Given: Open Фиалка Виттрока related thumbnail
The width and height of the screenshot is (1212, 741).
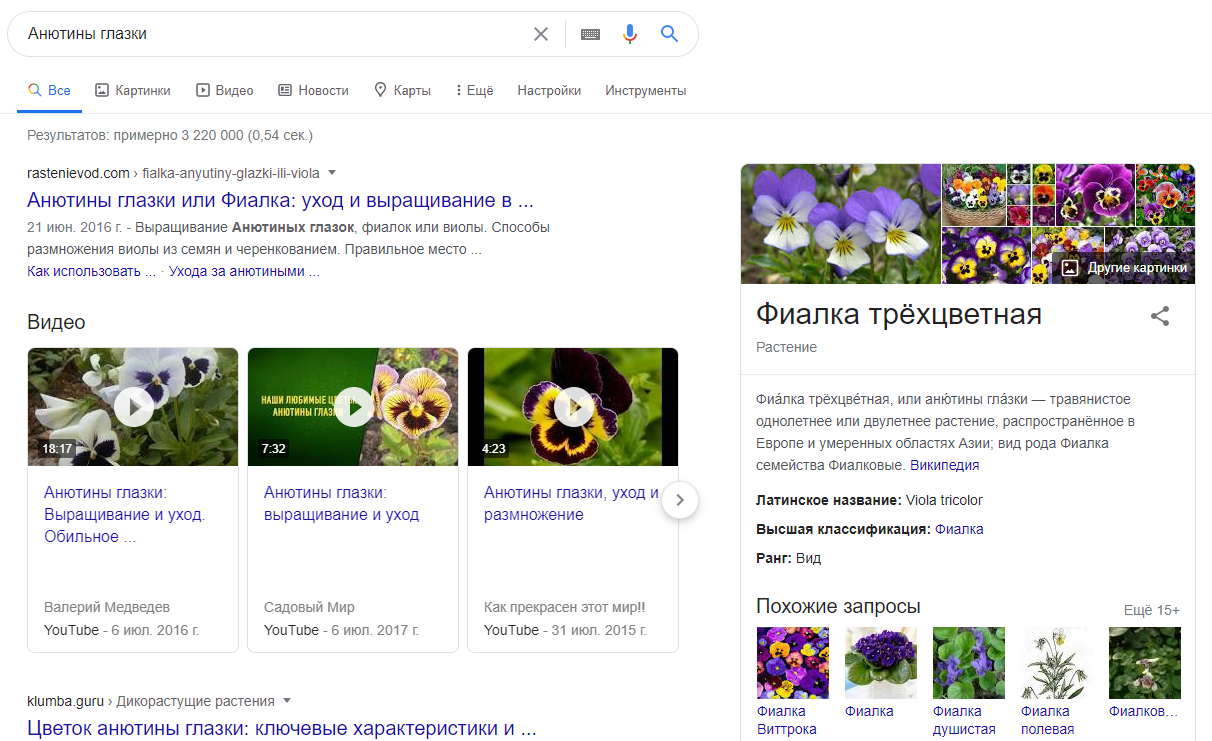Looking at the screenshot, I should [792, 662].
